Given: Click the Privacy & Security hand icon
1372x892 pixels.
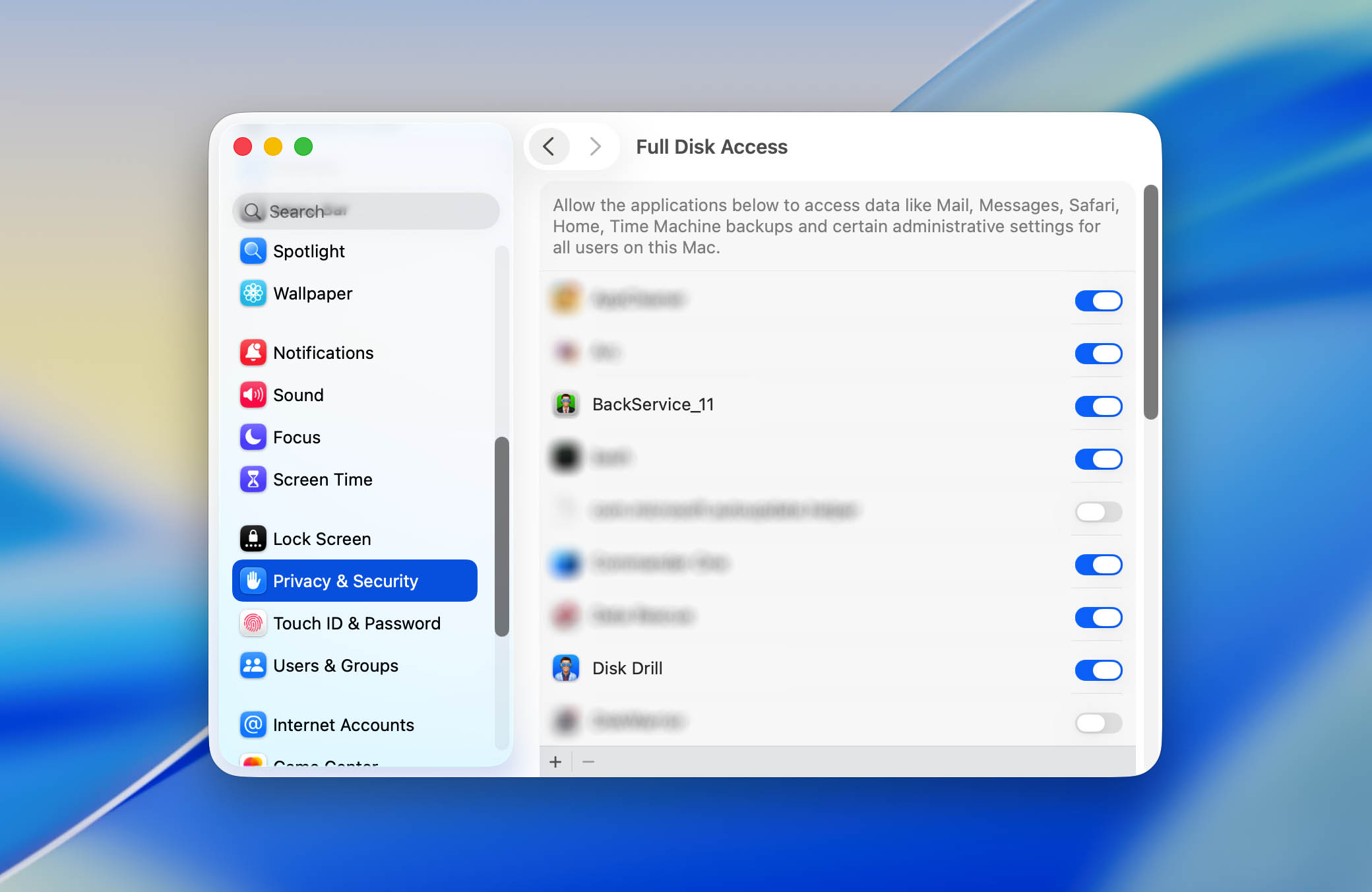Looking at the screenshot, I should tap(253, 581).
